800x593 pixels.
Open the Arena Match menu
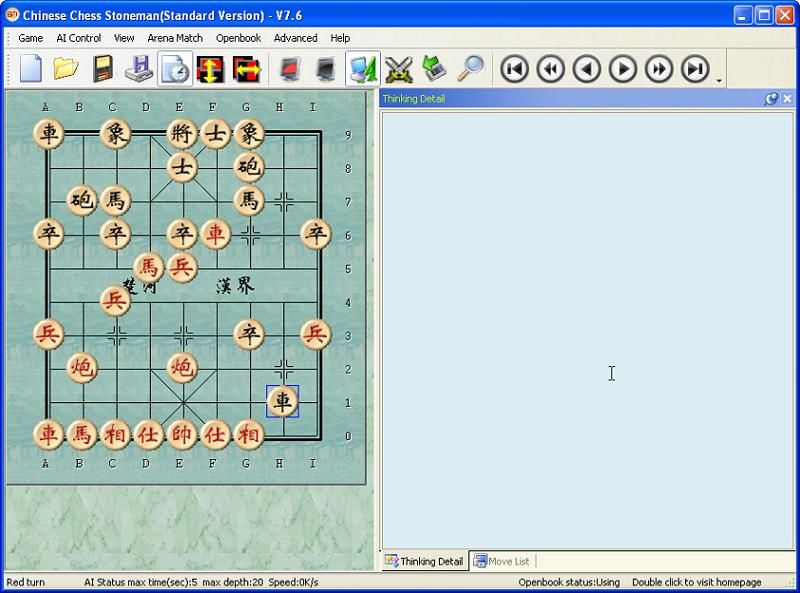pos(175,38)
